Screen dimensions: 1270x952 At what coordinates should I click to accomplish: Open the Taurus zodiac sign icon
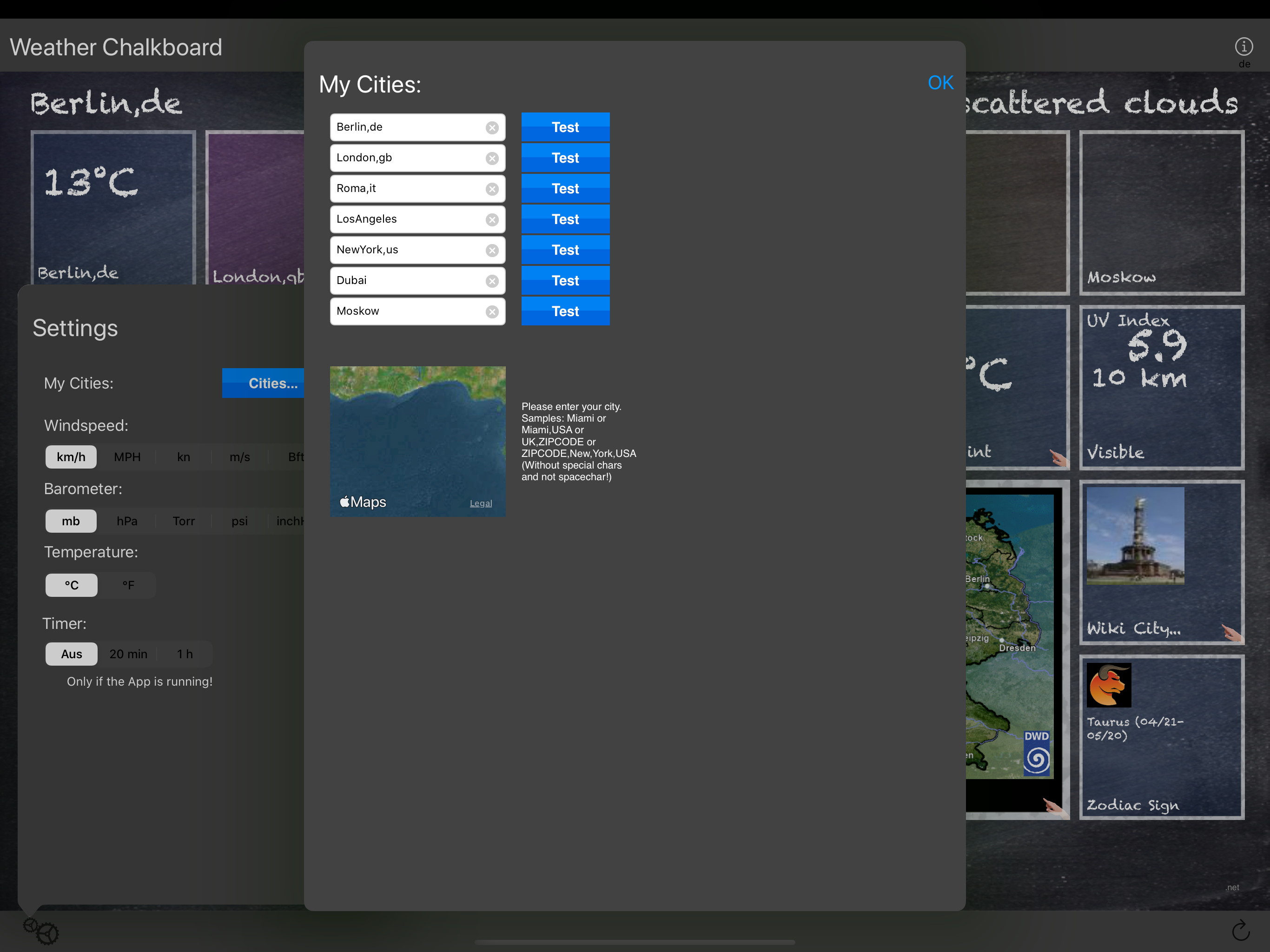[1109, 684]
